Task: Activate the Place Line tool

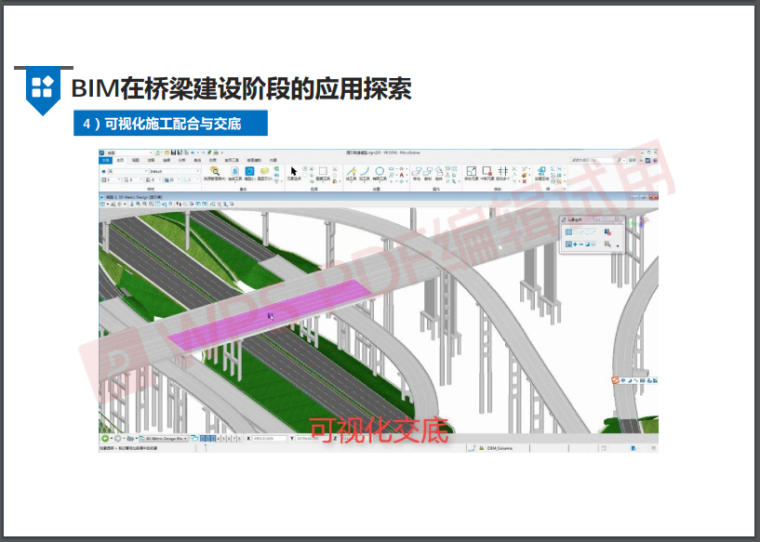Action: [351, 172]
